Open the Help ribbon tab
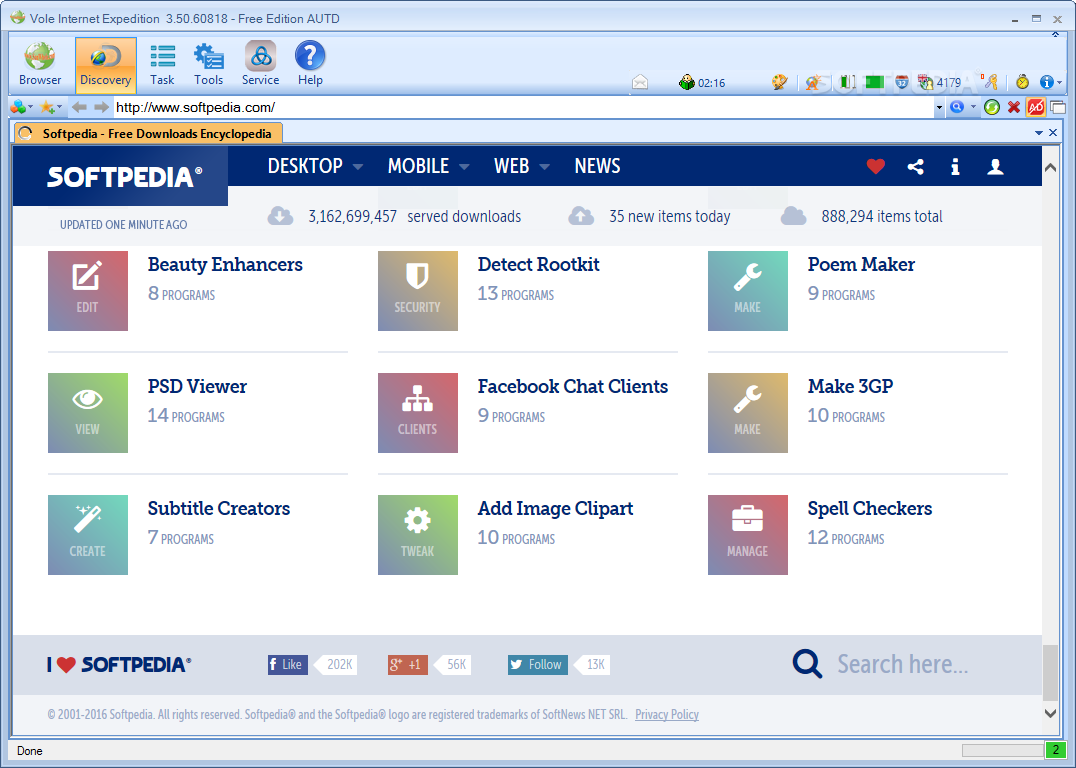Viewport: 1076px width, 768px height. [x=309, y=64]
